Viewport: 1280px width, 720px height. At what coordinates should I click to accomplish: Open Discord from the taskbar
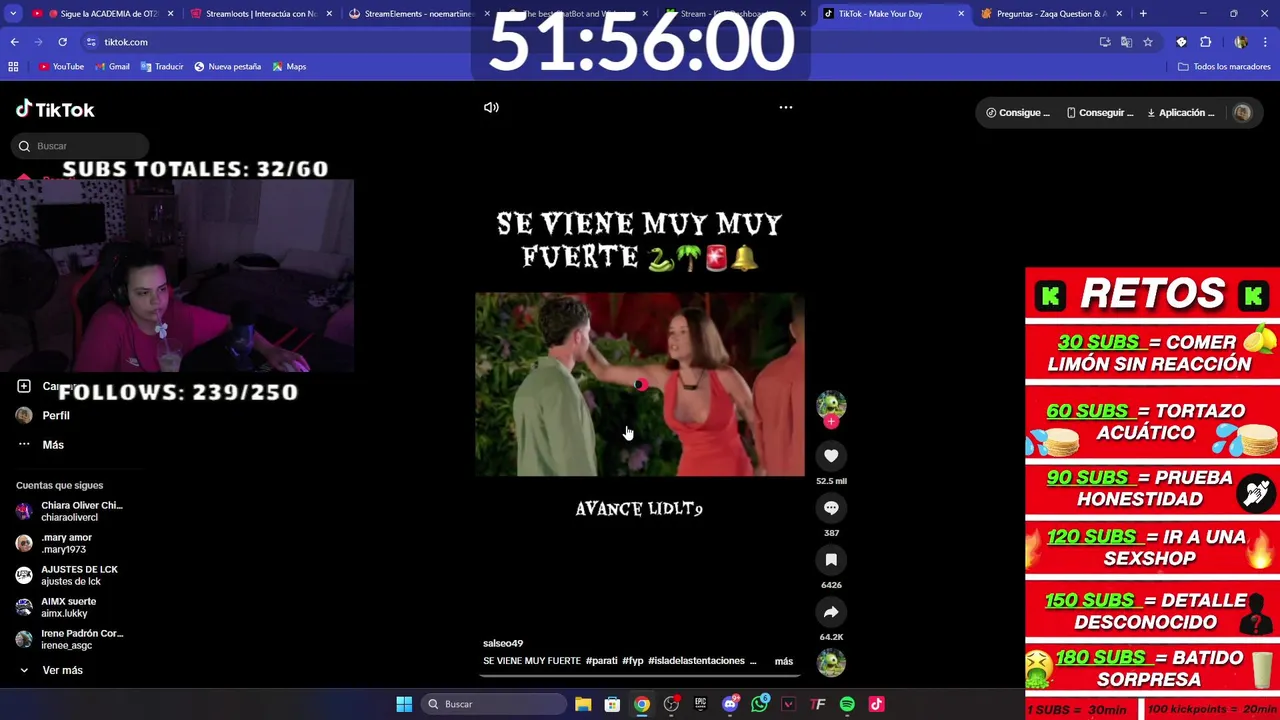click(x=730, y=704)
